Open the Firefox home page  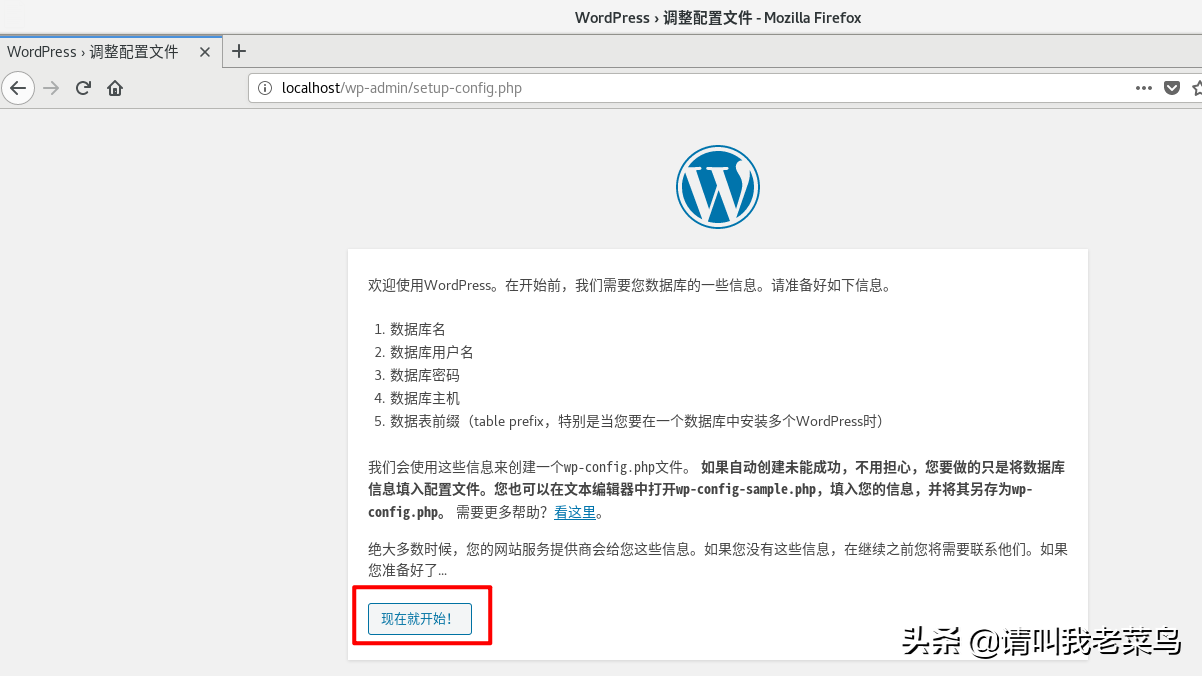[115, 88]
